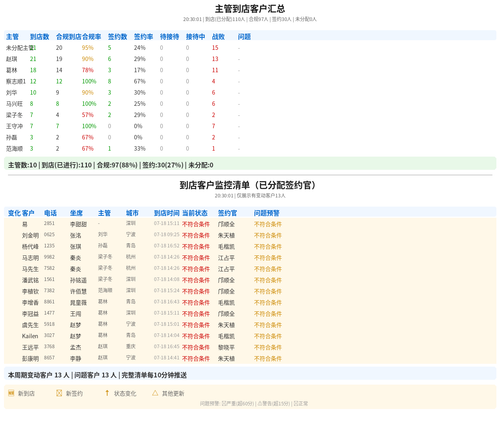Click the 新签约 legend icon

click(x=59, y=393)
